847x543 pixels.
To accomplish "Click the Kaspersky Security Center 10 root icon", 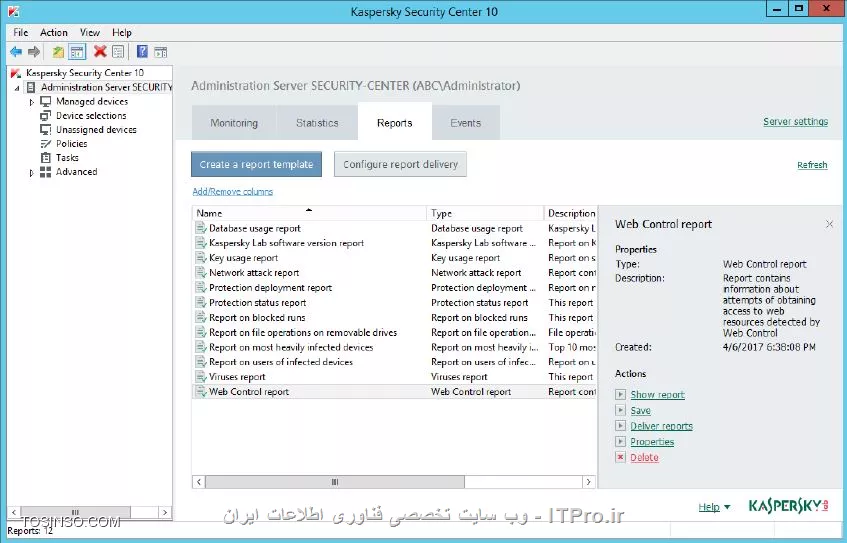I will [x=16, y=73].
